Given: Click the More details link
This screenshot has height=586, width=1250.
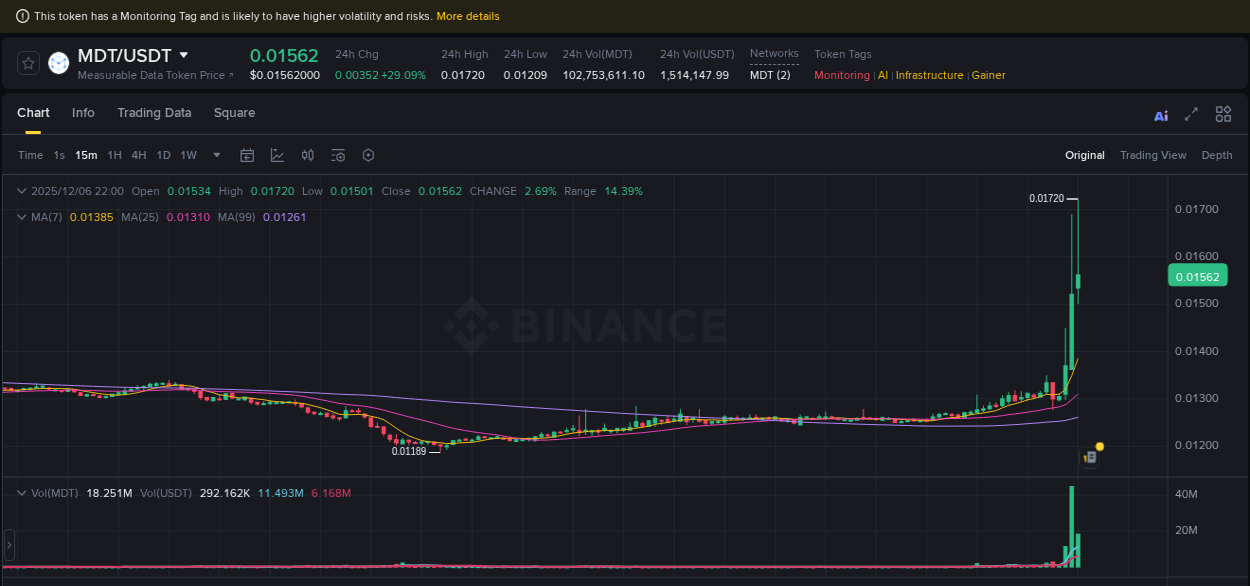Looking at the screenshot, I should (x=468, y=16).
